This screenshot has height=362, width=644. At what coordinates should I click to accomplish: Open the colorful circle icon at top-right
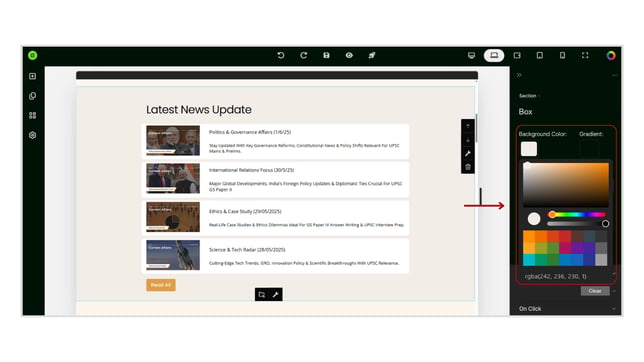click(611, 55)
